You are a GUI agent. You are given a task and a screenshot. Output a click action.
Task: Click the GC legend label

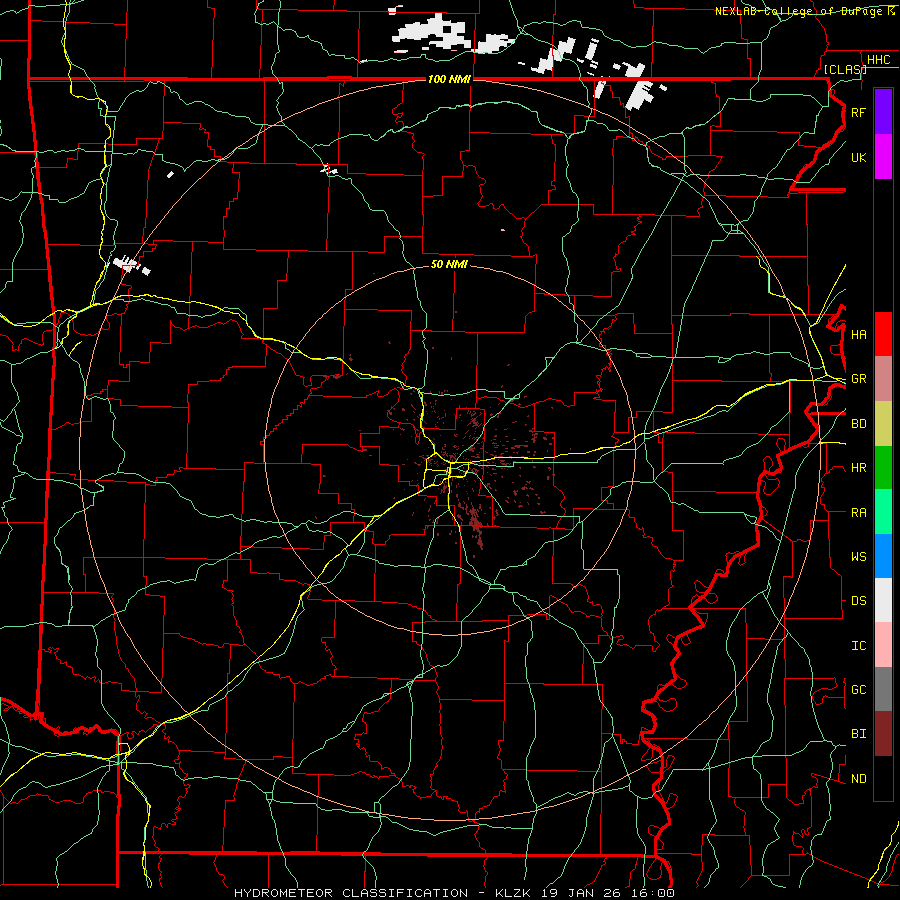coord(858,690)
